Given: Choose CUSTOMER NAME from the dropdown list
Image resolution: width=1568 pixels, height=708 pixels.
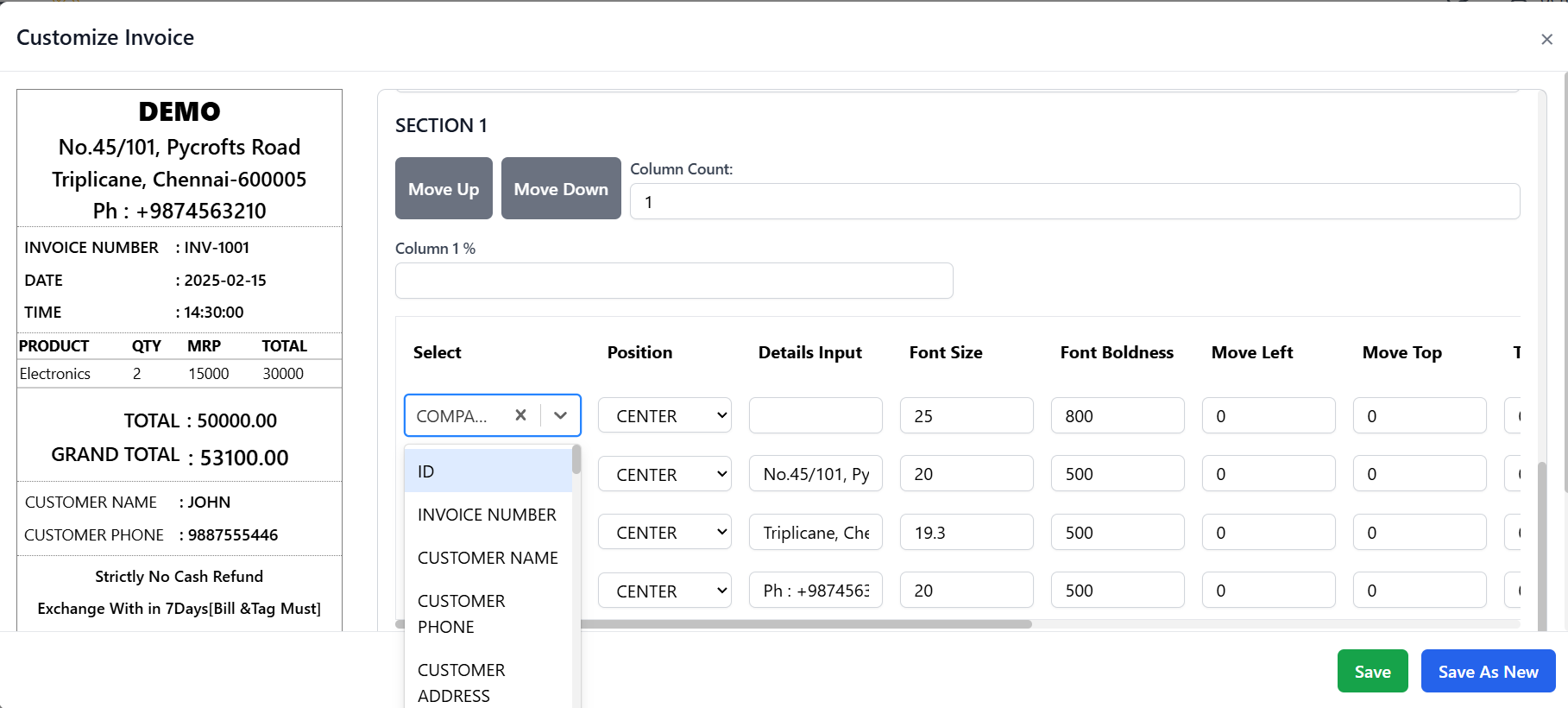Looking at the screenshot, I should point(488,558).
